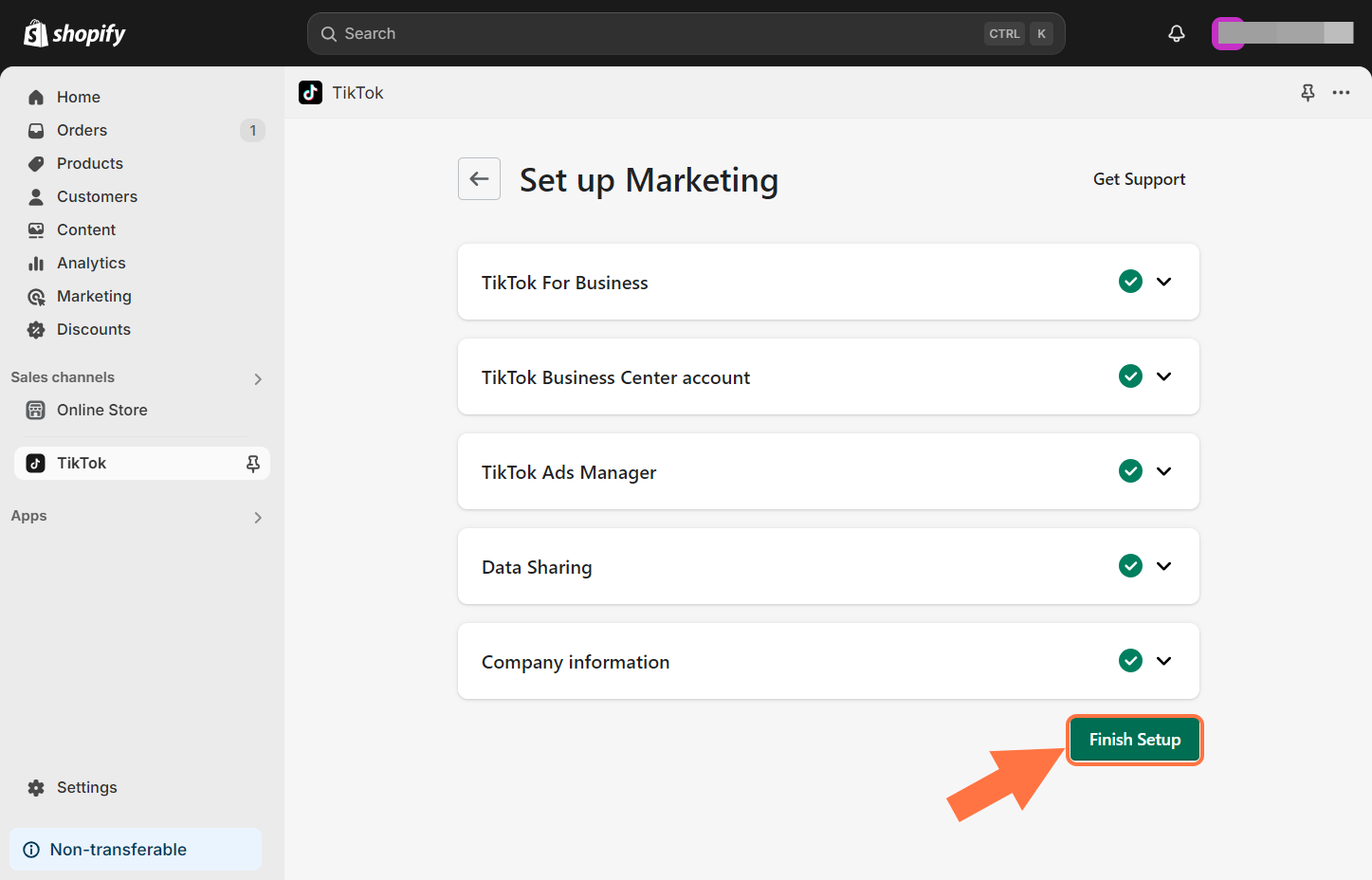Screen dimensions: 1372x880
Task: Open the notification bell
Action: [1176, 33]
